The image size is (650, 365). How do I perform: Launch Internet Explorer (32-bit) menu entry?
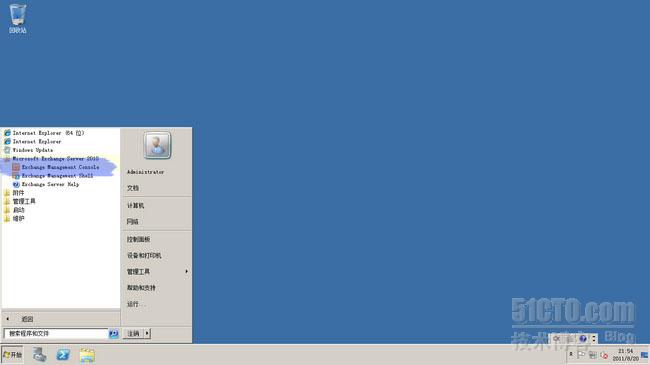pyautogui.click(x=32, y=141)
